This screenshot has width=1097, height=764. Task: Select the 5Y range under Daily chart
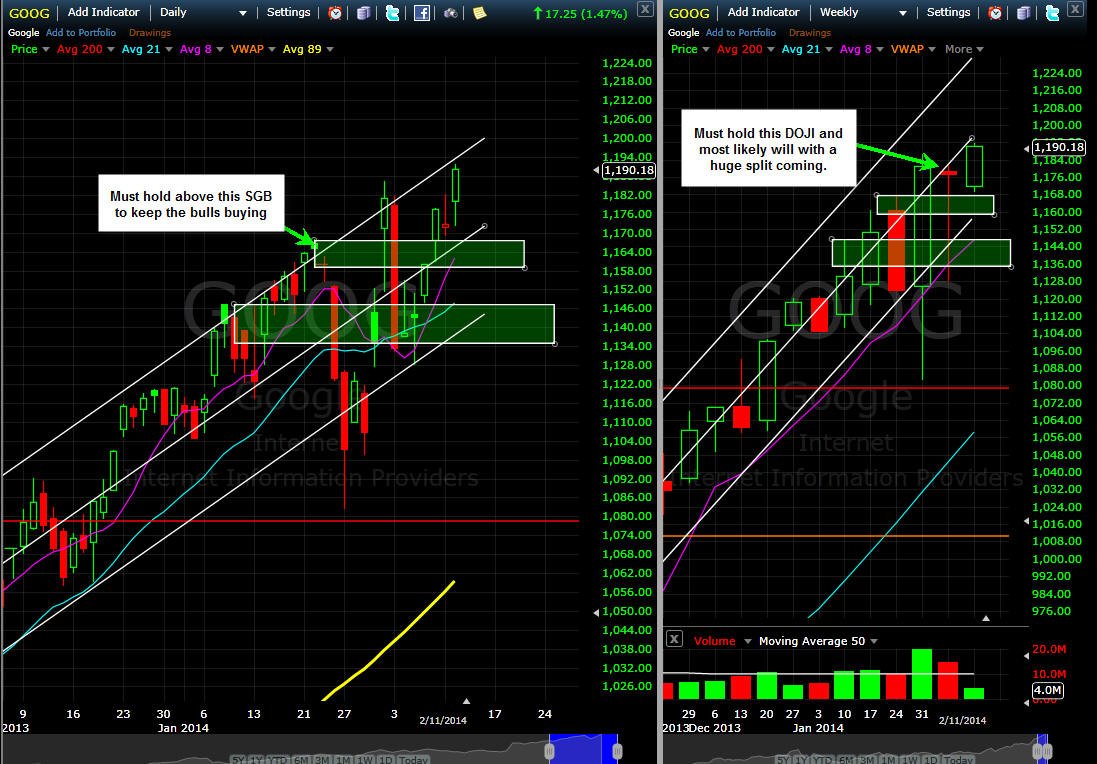pos(239,760)
